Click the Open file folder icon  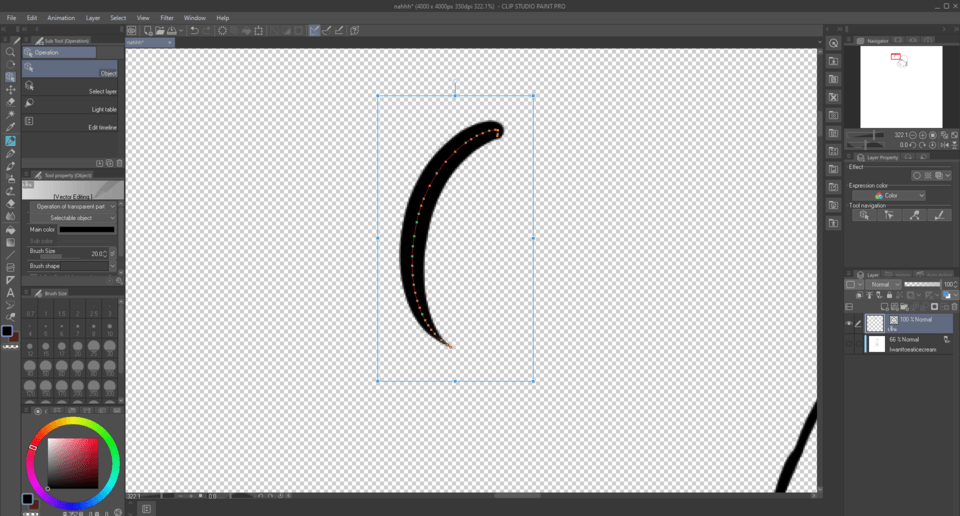pyautogui.click(x=160, y=30)
